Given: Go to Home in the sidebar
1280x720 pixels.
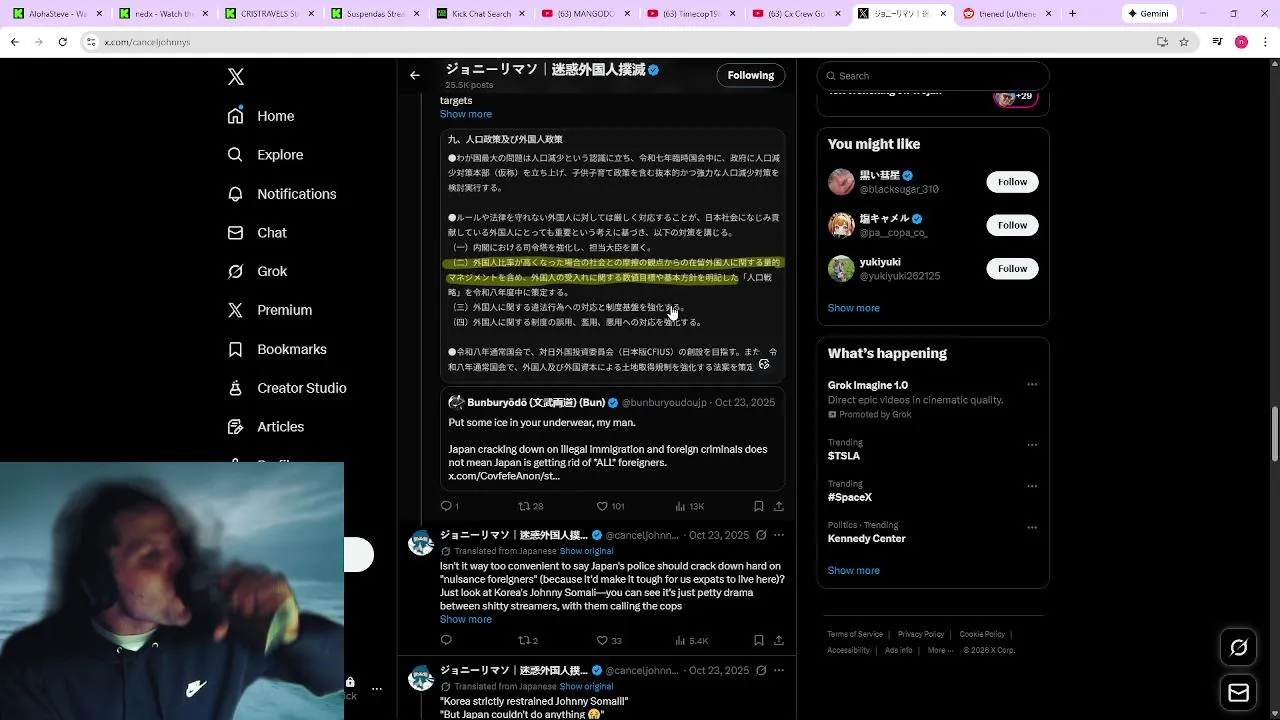Looking at the screenshot, I should [x=261, y=116].
